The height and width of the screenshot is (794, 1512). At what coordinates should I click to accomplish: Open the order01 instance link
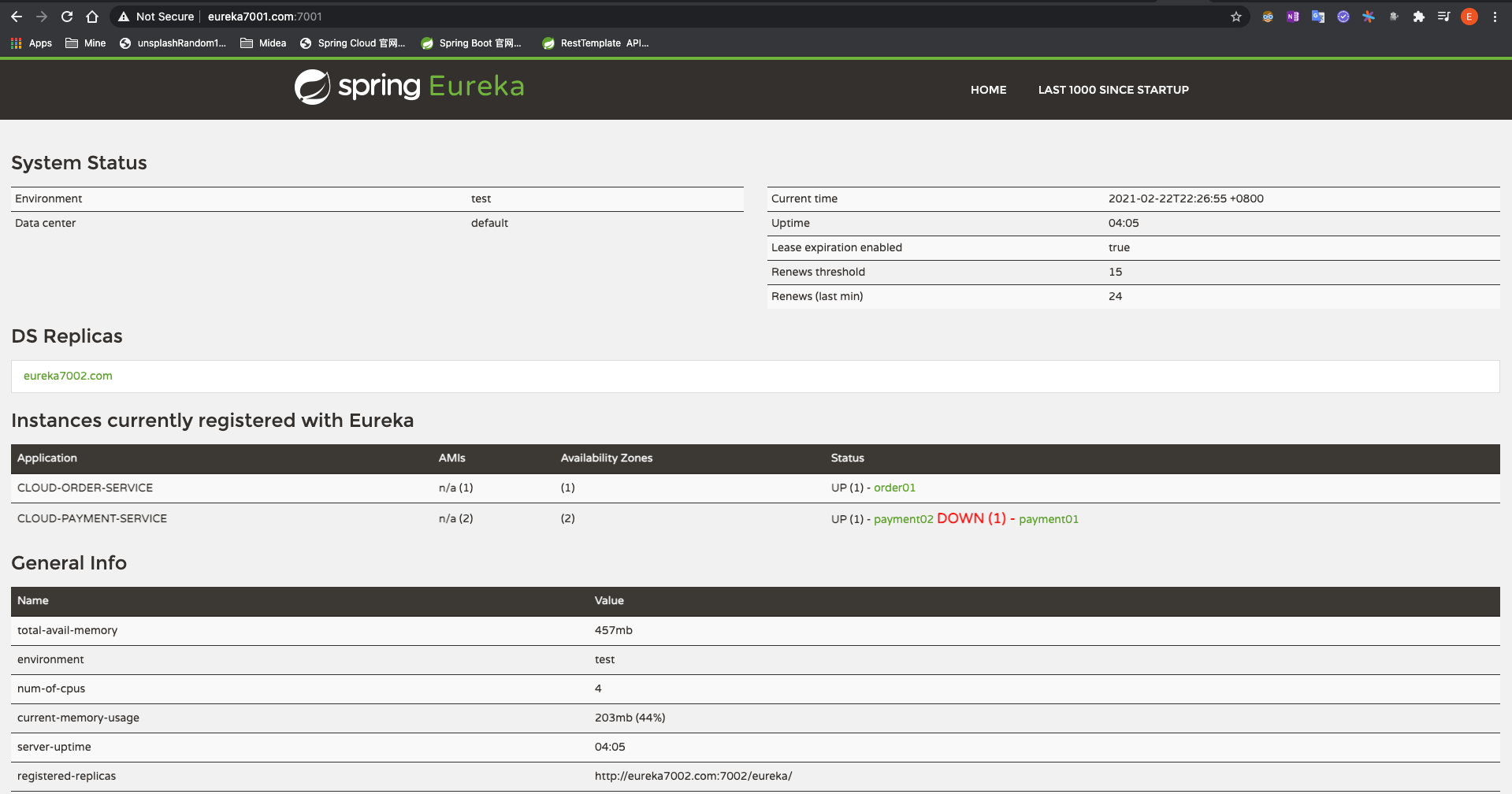pos(894,488)
